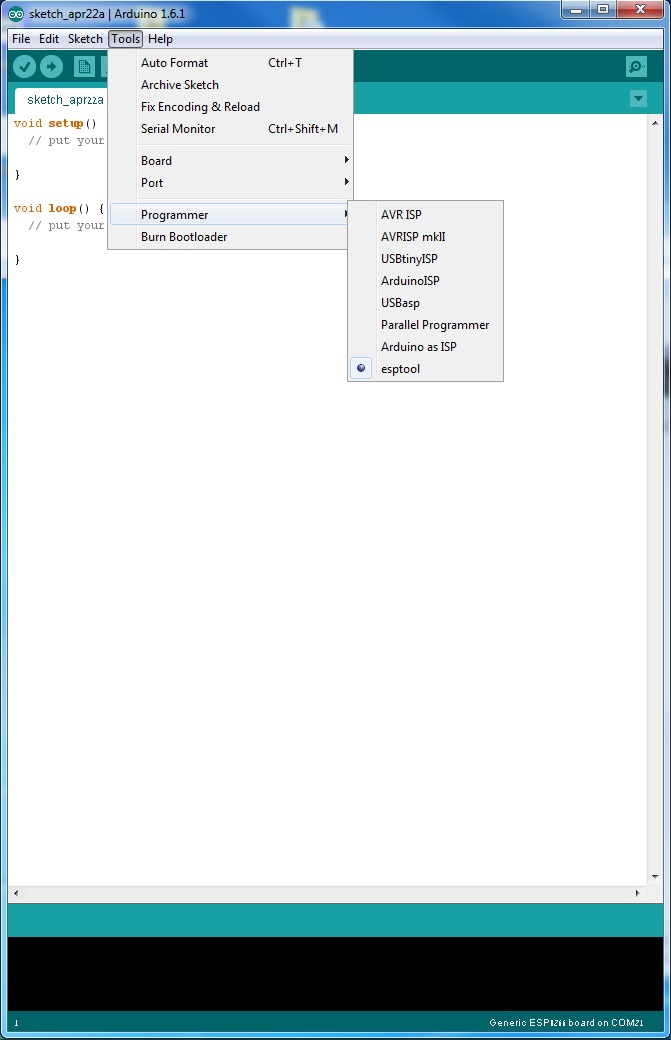This screenshot has height=1040, width=671.
Task: Open the Edit menu
Action: coord(49,38)
